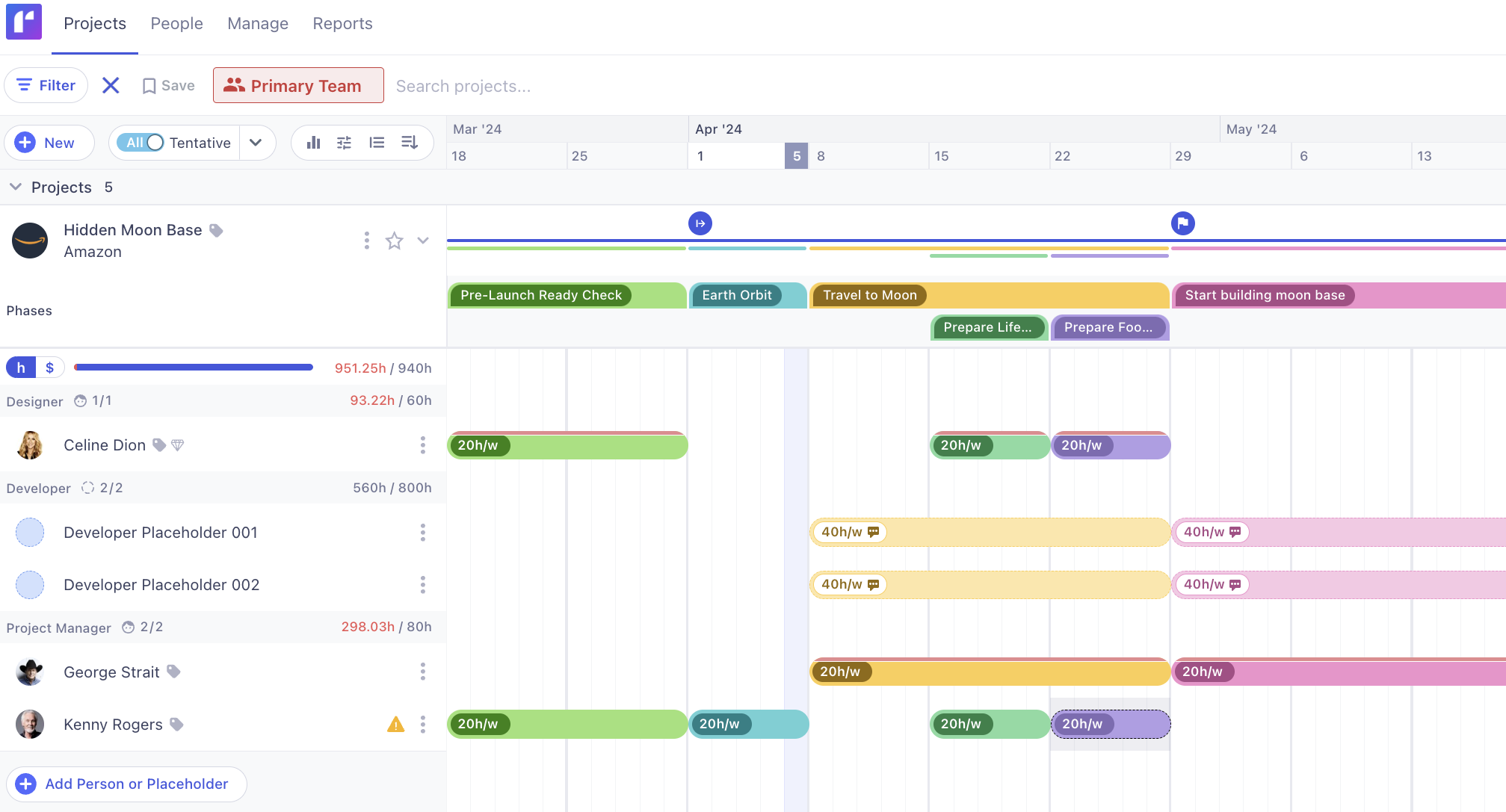
Task: Click Add Person or Placeholder button
Action: (x=126, y=784)
